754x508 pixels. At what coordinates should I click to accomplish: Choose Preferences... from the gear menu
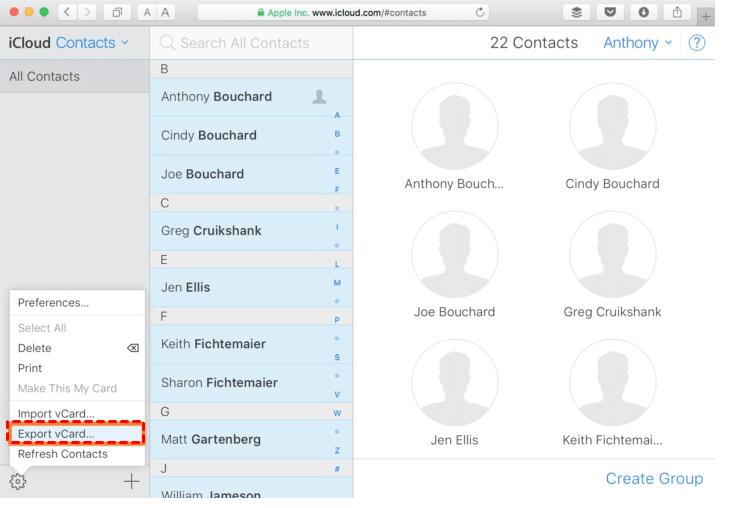77,303
